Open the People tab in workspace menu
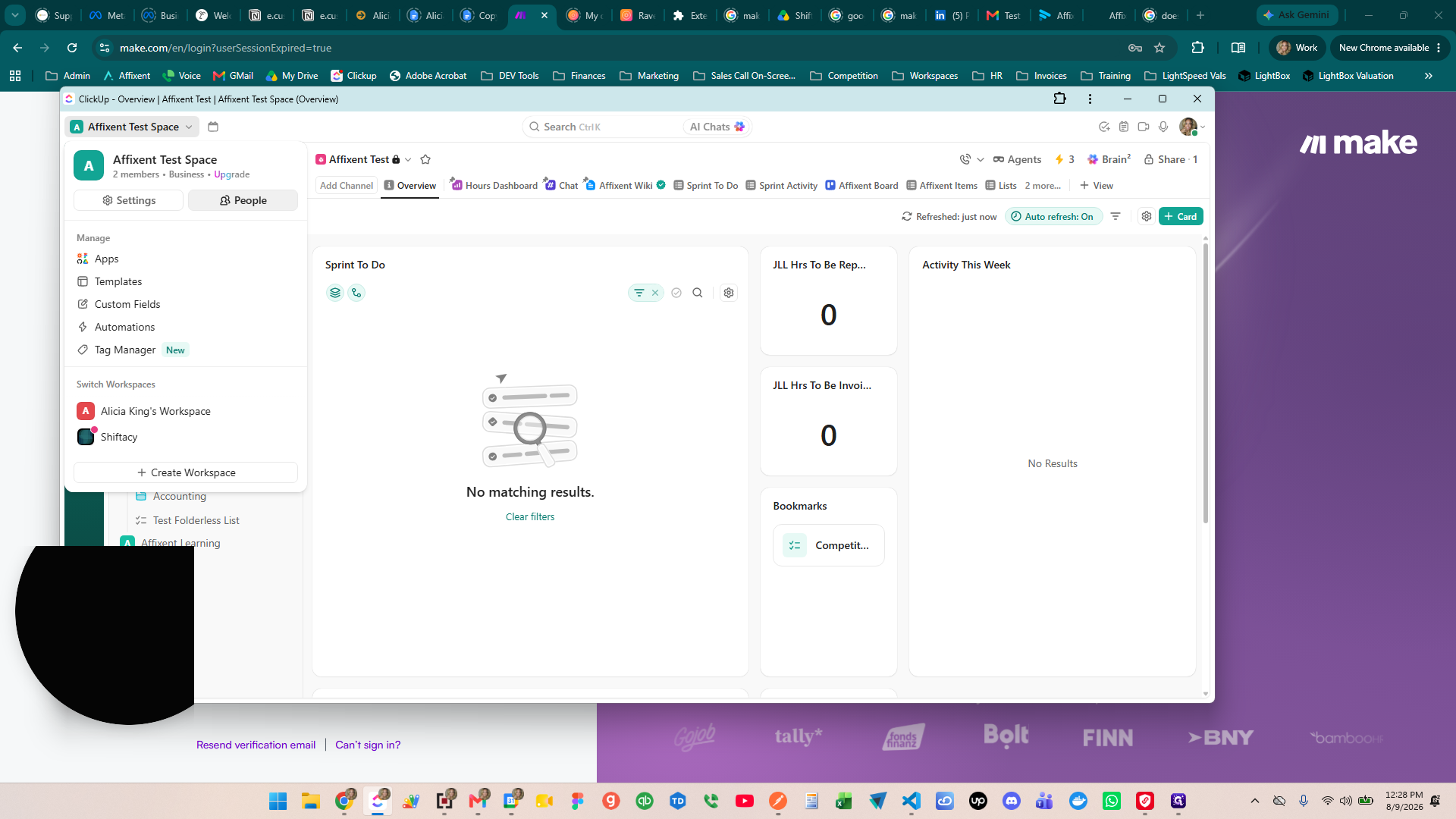 point(243,200)
